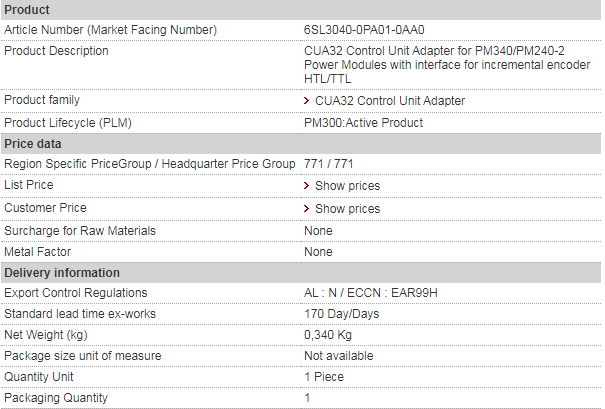Click the Surcharge for Raw Materials label
605x409 pixels.
(80, 231)
